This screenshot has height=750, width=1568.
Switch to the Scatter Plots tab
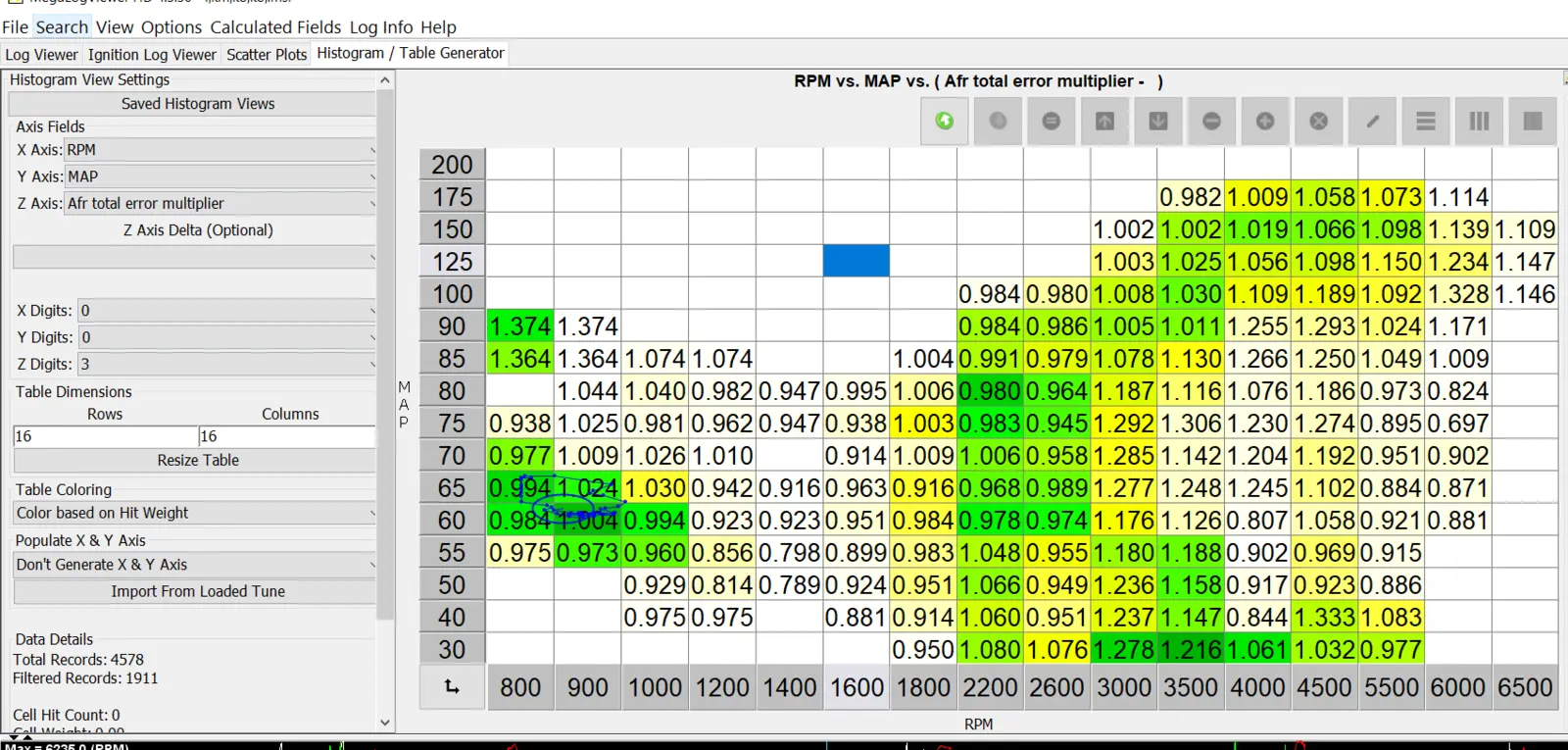coord(267,55)
